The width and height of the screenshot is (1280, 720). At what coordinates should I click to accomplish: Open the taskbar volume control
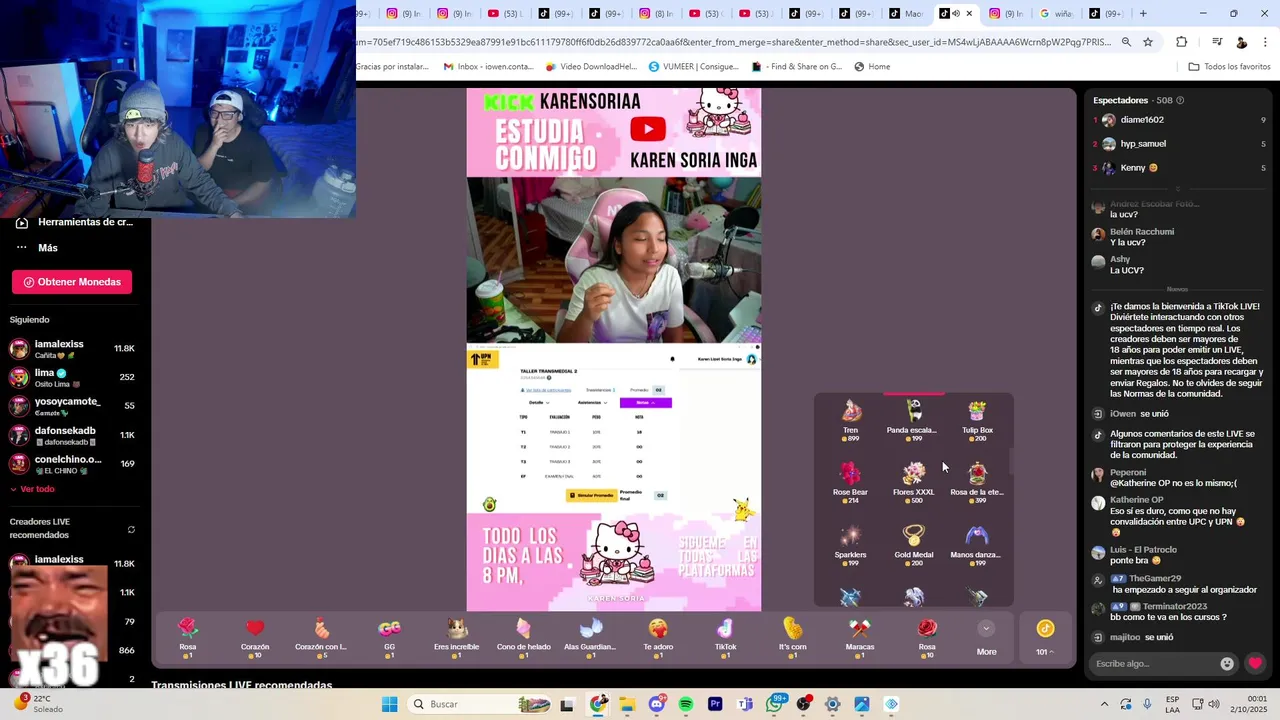tap(1213, 704)
